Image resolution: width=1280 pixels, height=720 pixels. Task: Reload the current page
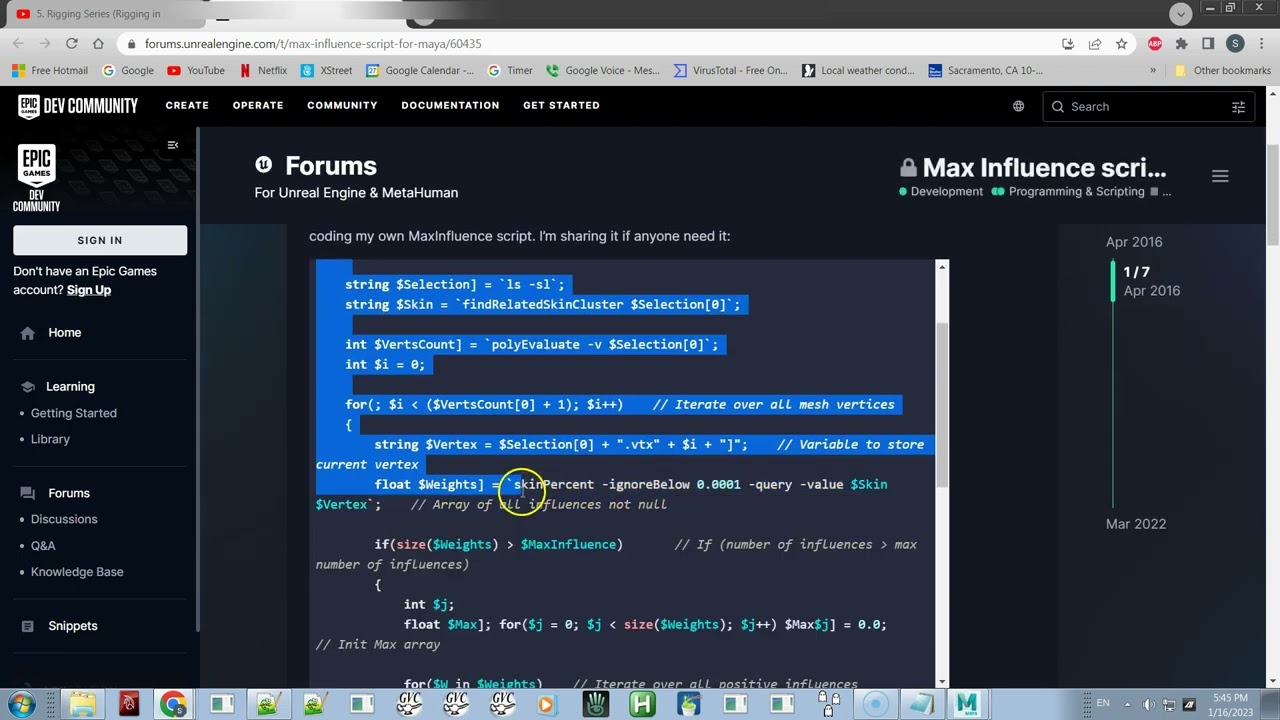71,44
